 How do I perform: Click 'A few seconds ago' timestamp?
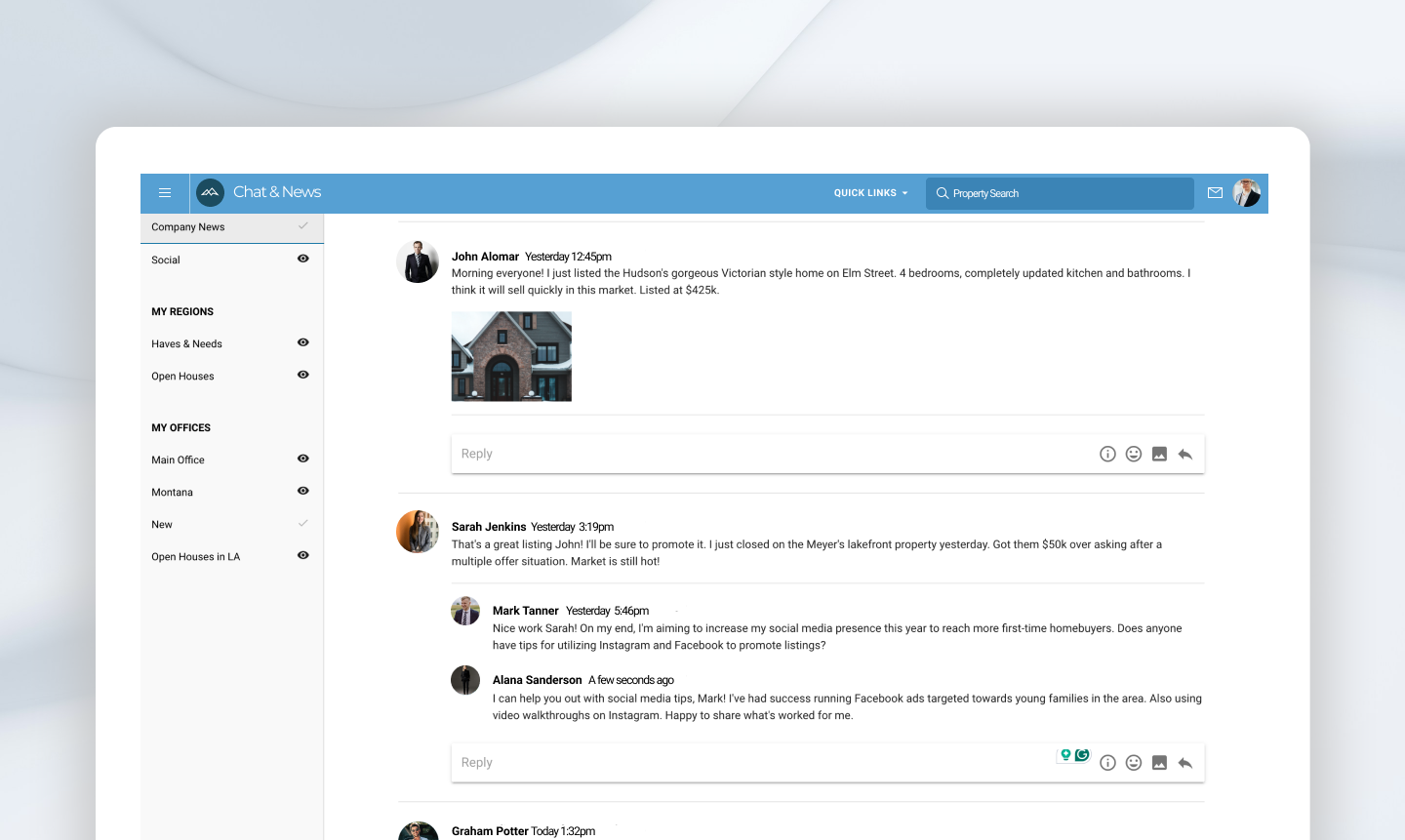coord(631,680)
